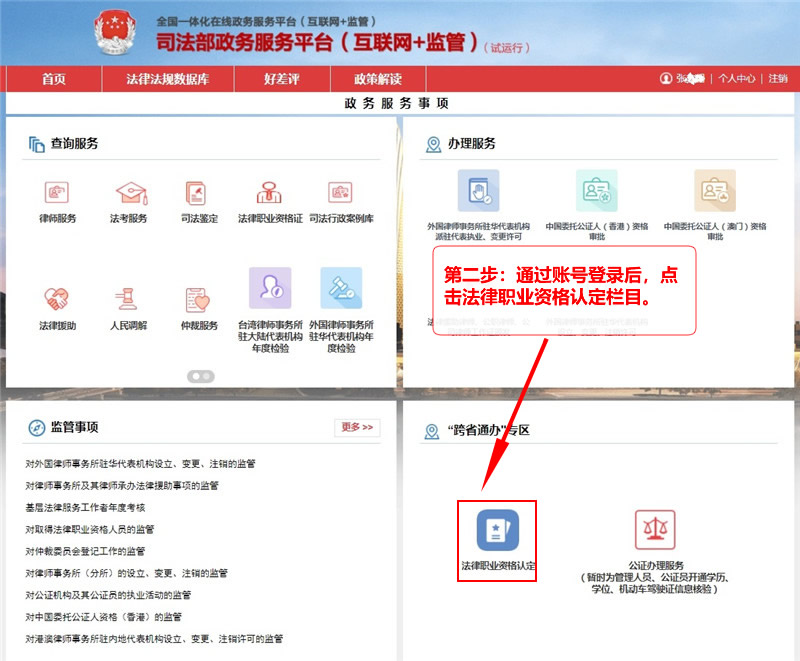Open the 司法鉴定 service icon
The width and height of the screenshot is (800, 661).
(199, 194)
